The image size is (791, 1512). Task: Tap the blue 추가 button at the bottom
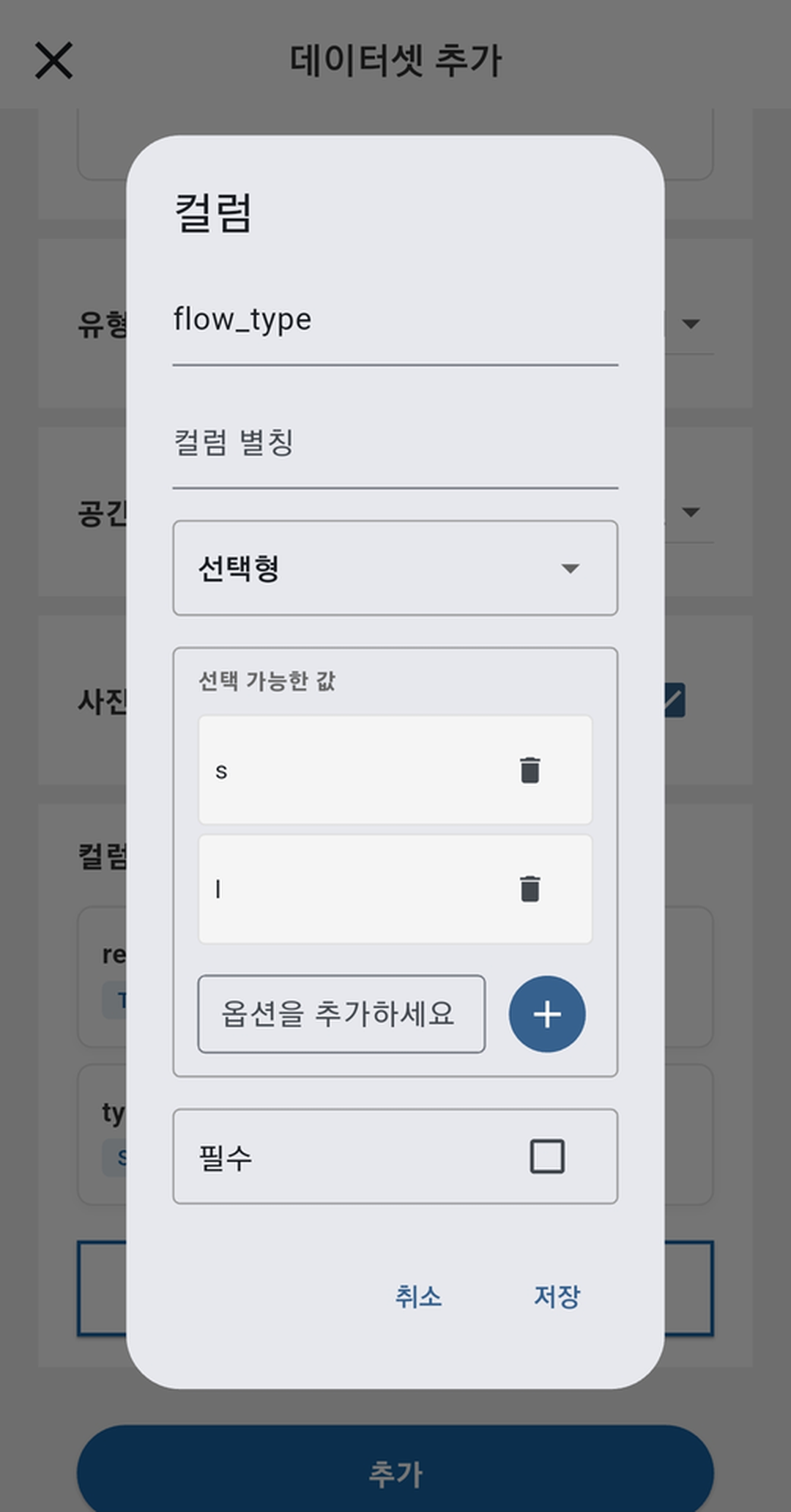pos(395,1472)
